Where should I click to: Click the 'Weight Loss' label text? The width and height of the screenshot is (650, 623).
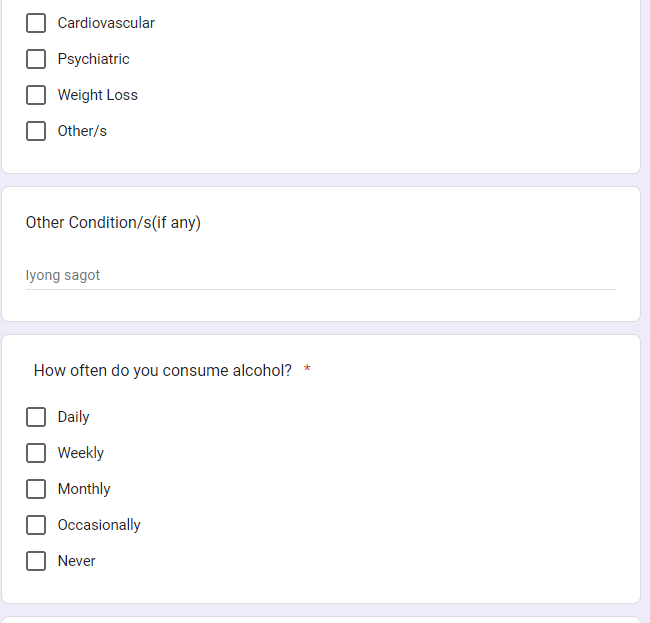97,95
